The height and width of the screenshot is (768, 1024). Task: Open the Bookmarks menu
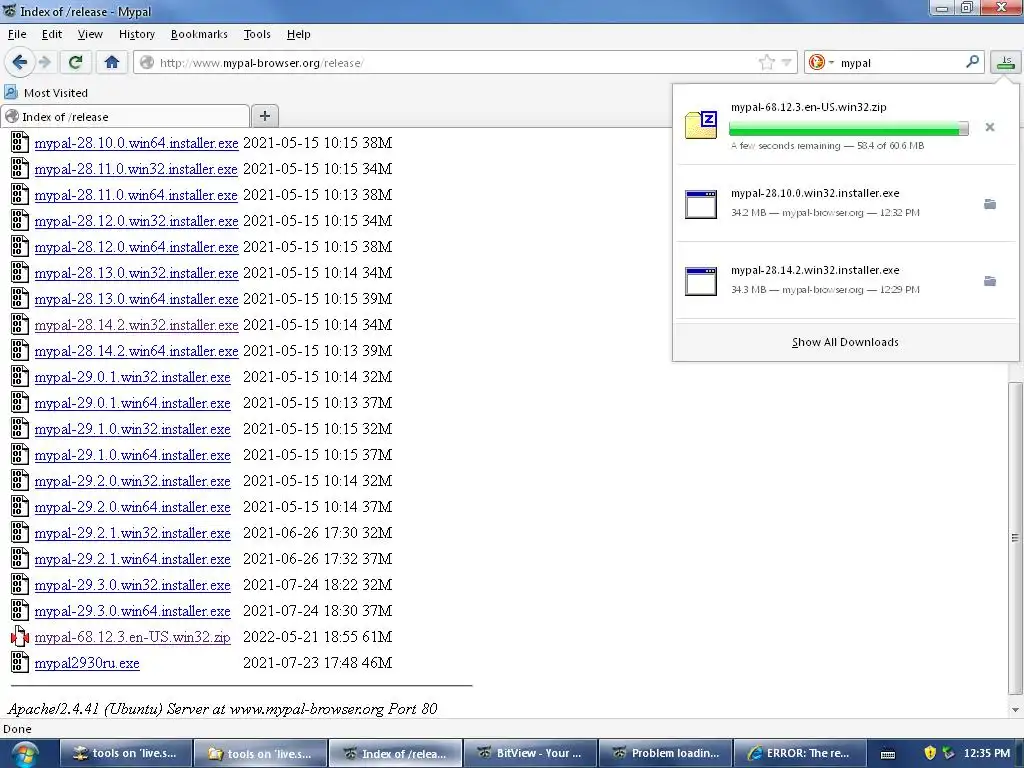(x=199, y=34)
